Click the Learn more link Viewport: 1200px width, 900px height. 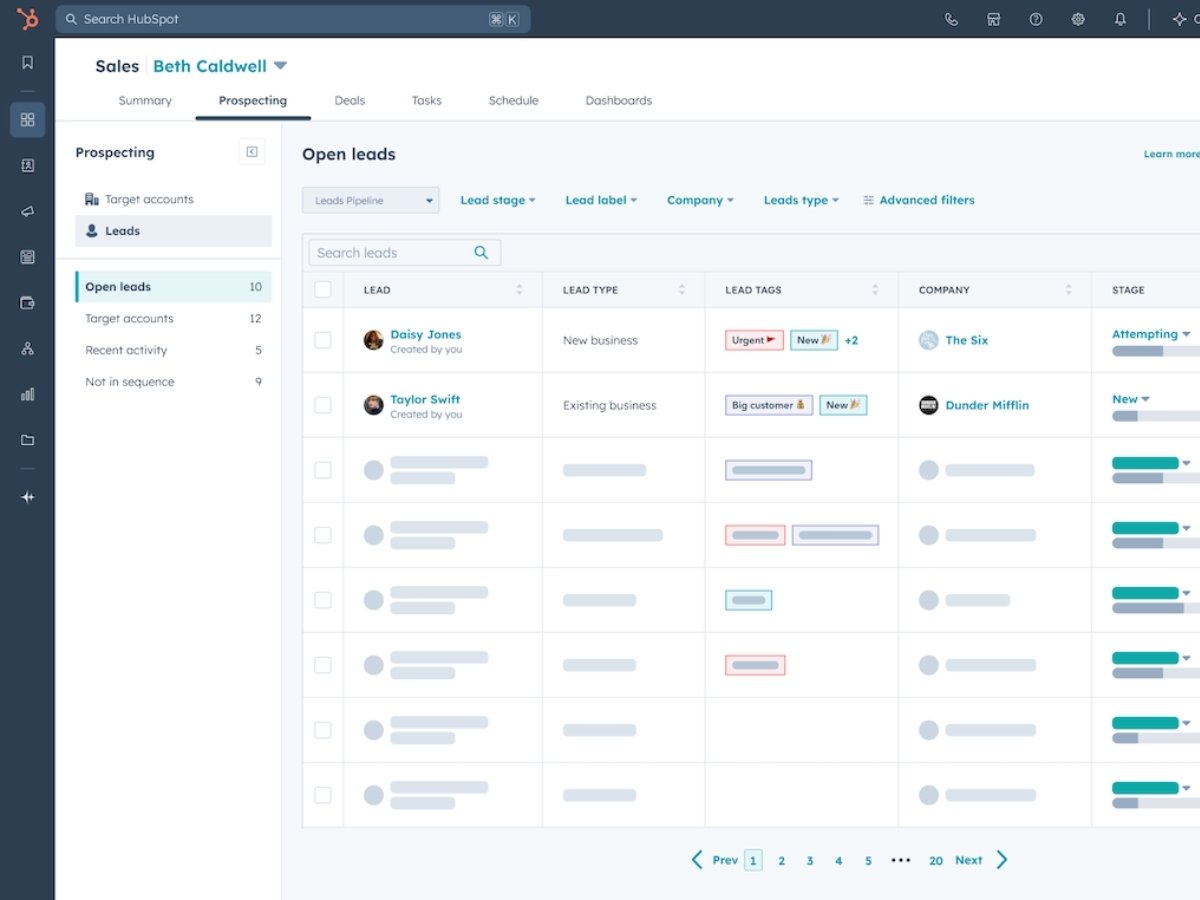point(1171,154)
